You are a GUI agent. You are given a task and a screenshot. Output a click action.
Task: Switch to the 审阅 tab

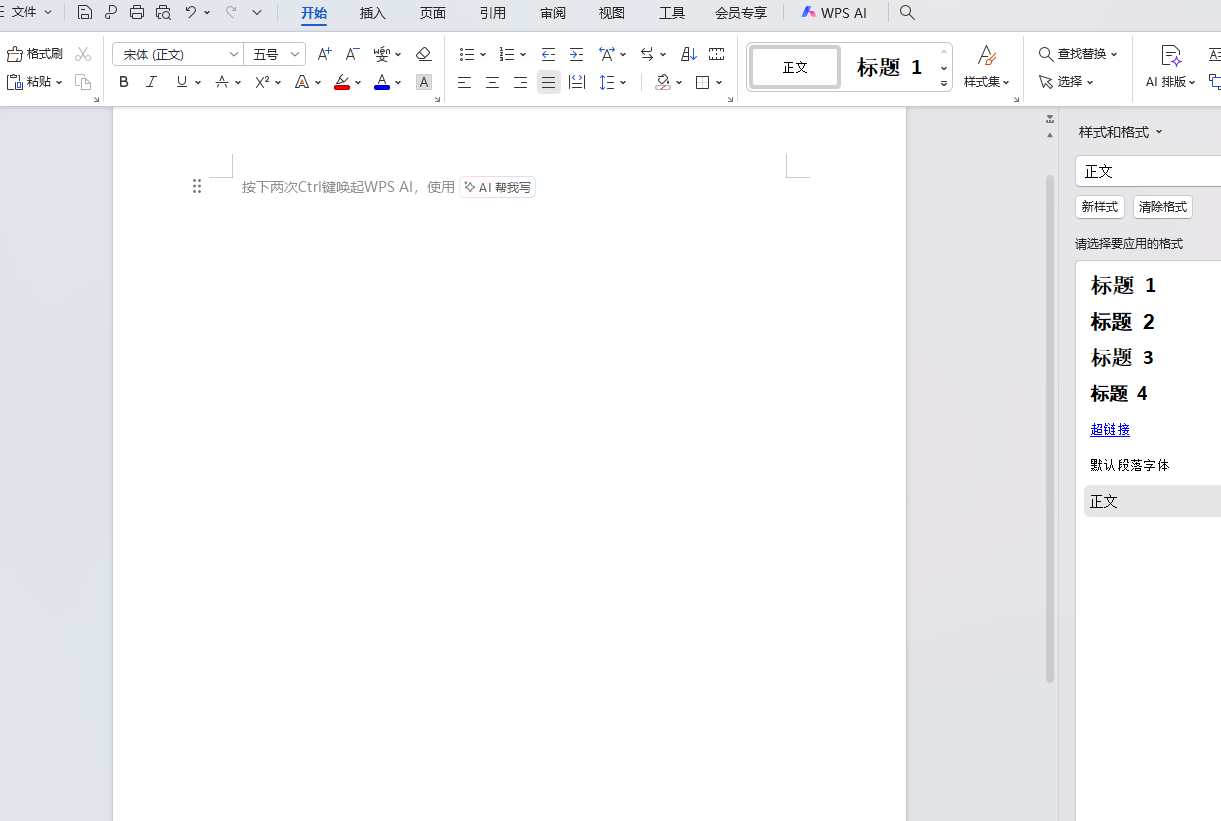pos(553,13)
